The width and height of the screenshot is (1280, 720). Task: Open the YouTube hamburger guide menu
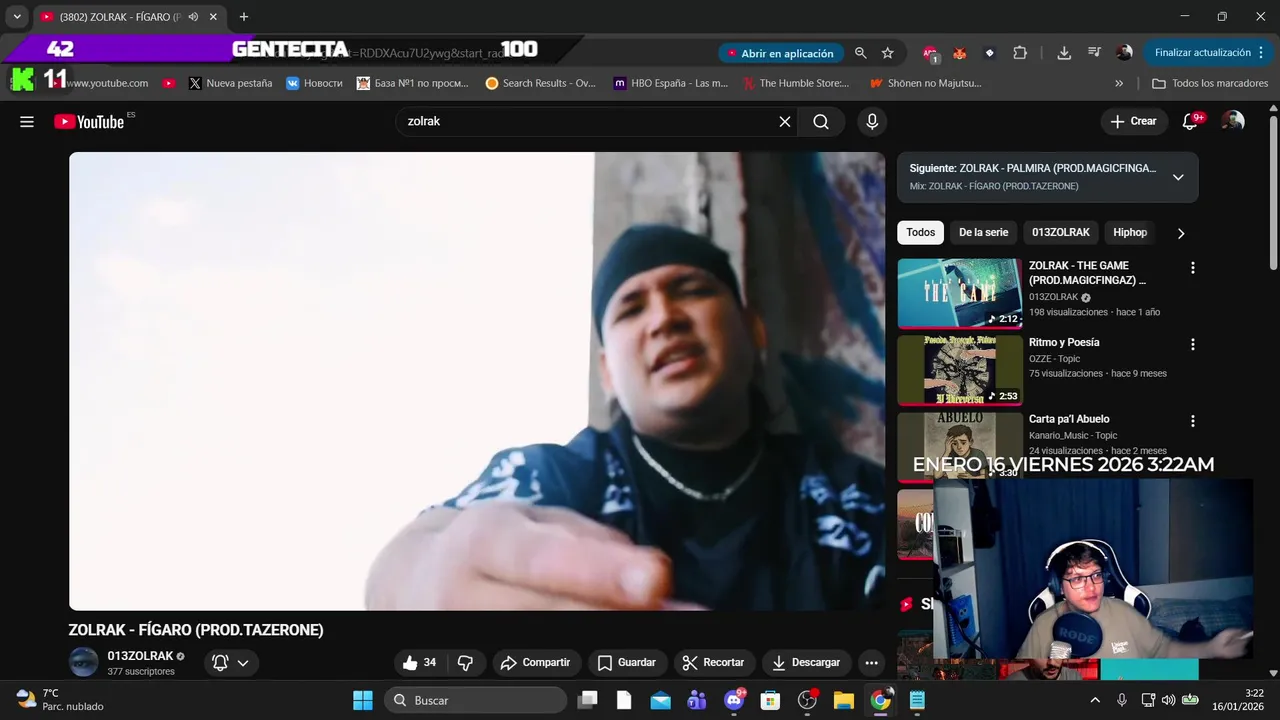pyautogui.click(x=27, y=122)
